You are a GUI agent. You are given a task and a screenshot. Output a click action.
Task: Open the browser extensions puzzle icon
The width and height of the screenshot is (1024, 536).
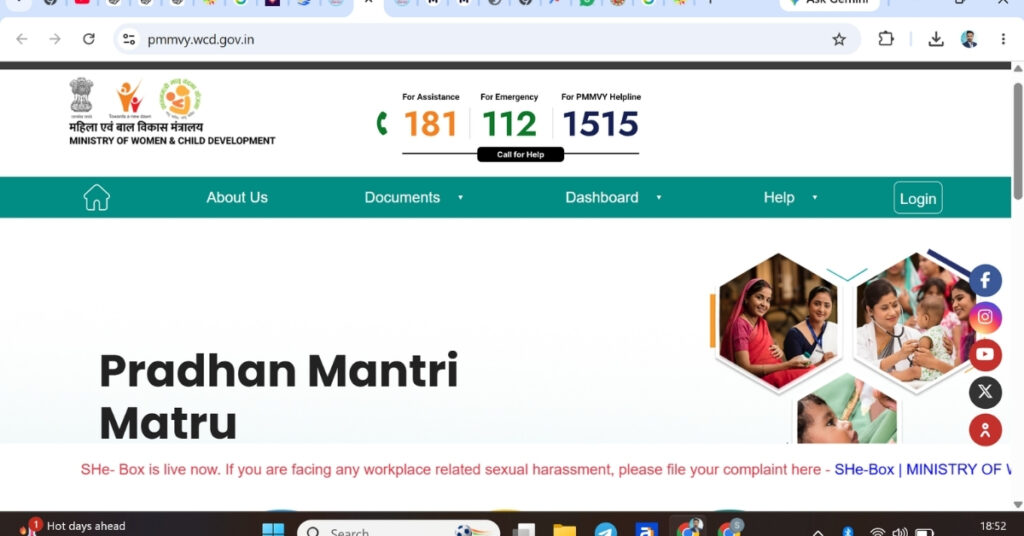(886, 39)
